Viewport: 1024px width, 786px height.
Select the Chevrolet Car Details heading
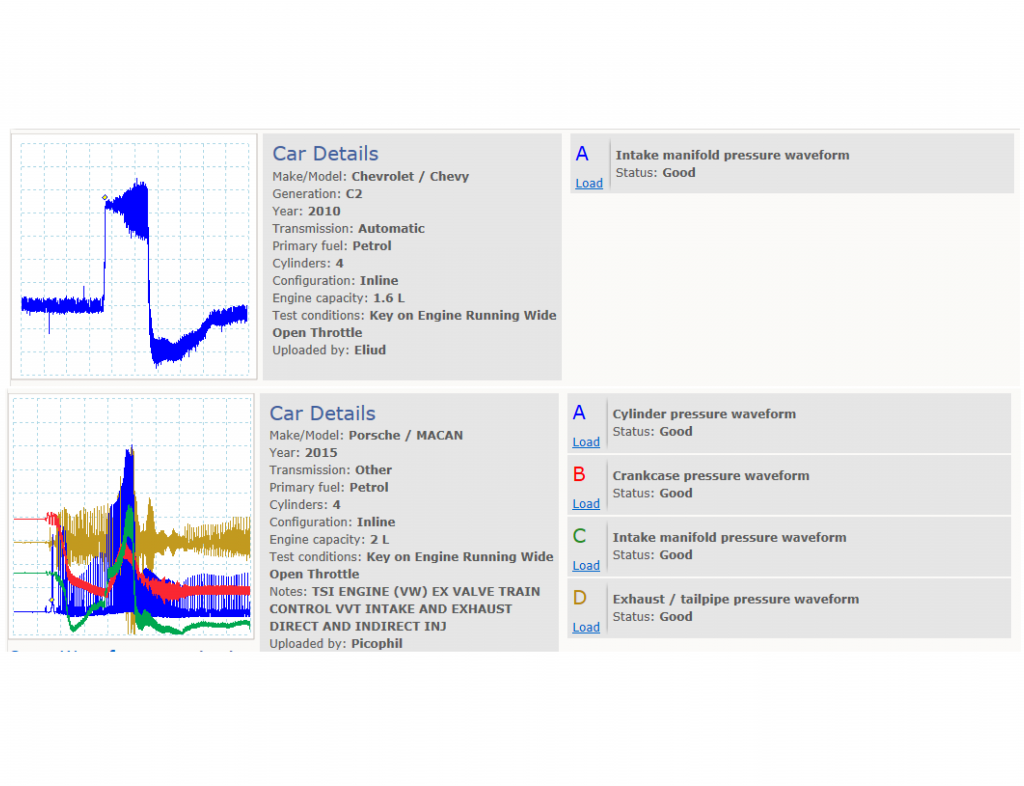pyautogui.click(x=325, y=153)
